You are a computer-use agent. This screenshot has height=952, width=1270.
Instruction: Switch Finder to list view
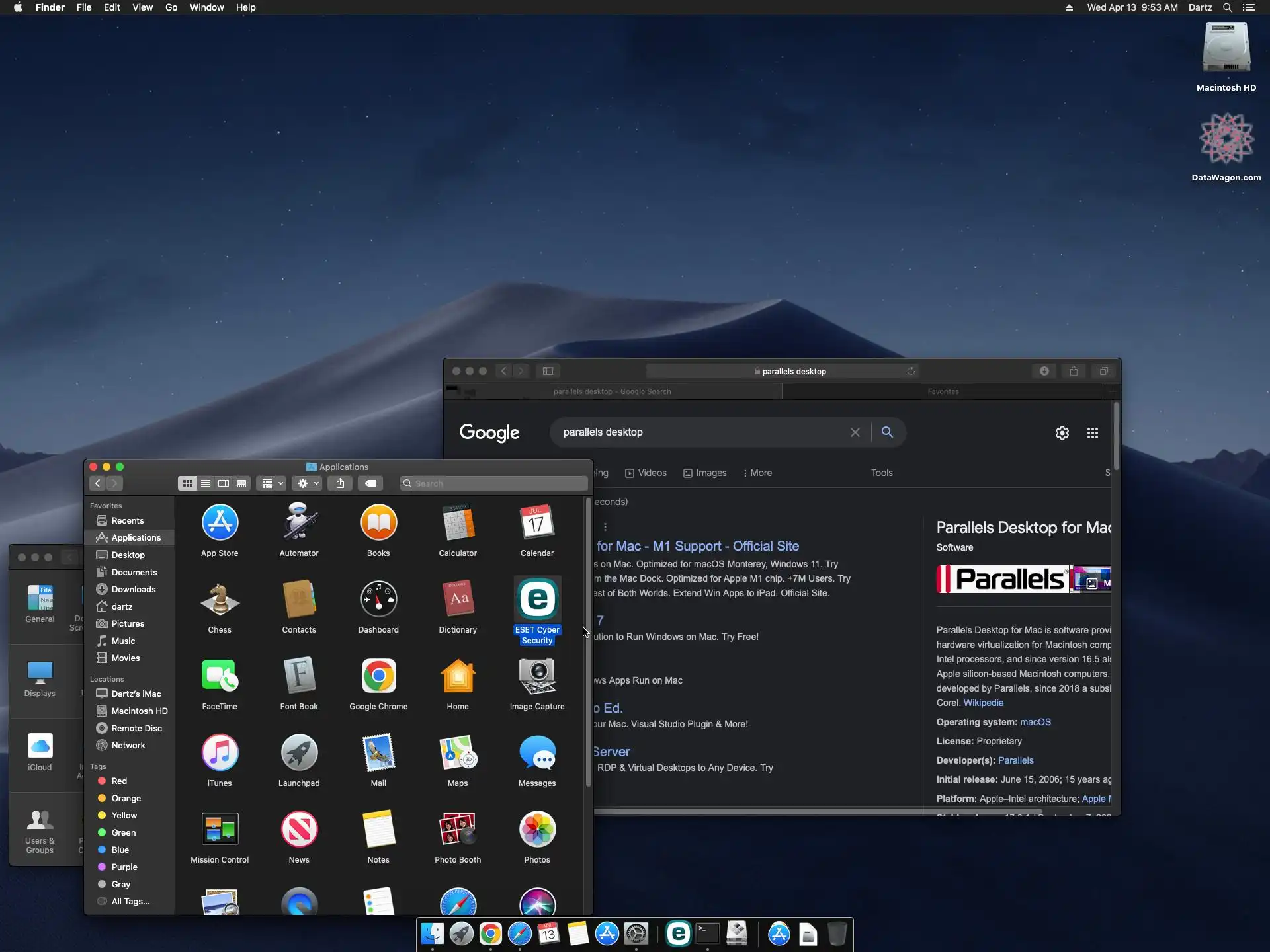pos(206,483)
